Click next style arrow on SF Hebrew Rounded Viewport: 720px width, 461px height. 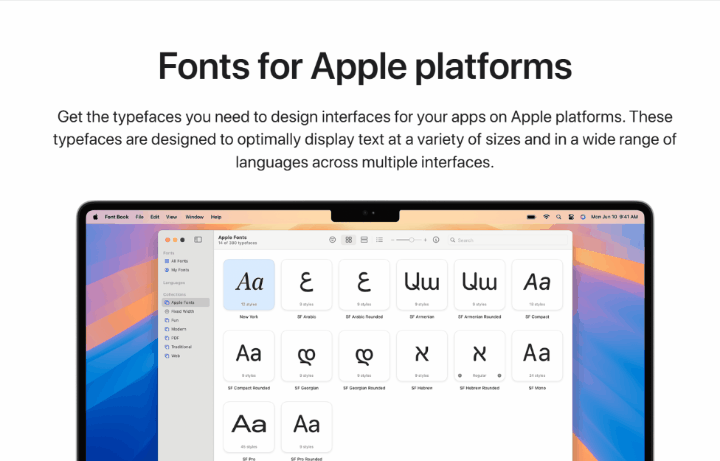click(x=500, y=376)
